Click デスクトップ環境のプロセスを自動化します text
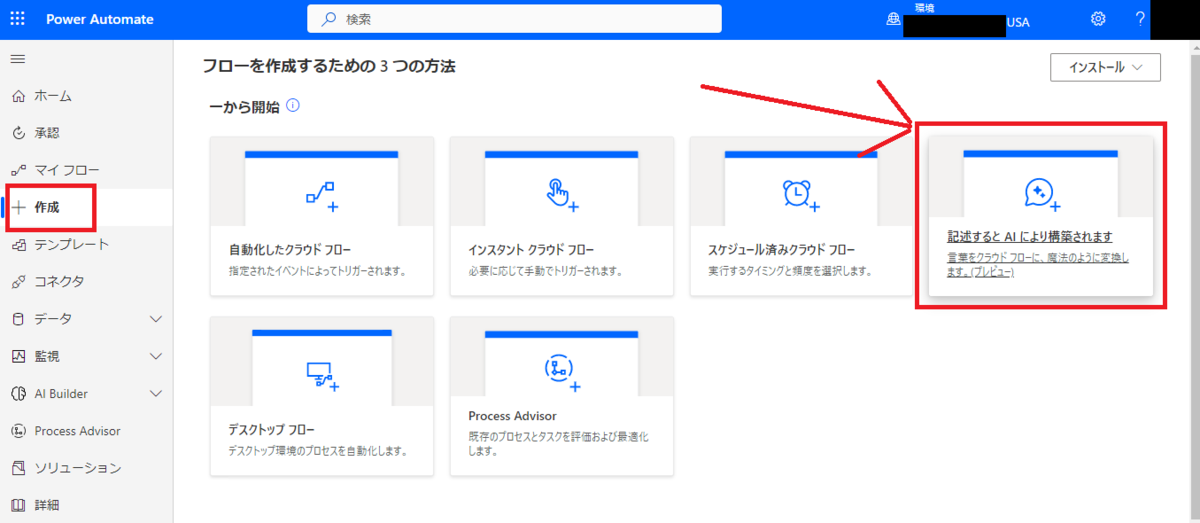1200x523 pixels. [318, 451]
